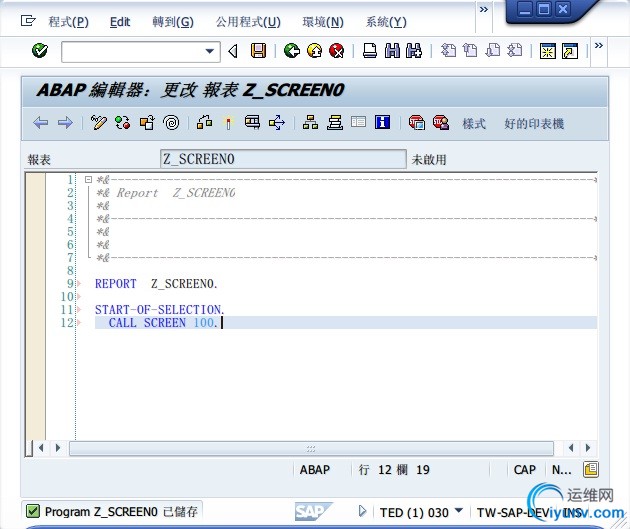This screenshot has height=529, width=630.
Task: Toggle Display/Change pencil icon
Action: click(x=98, y=122)
